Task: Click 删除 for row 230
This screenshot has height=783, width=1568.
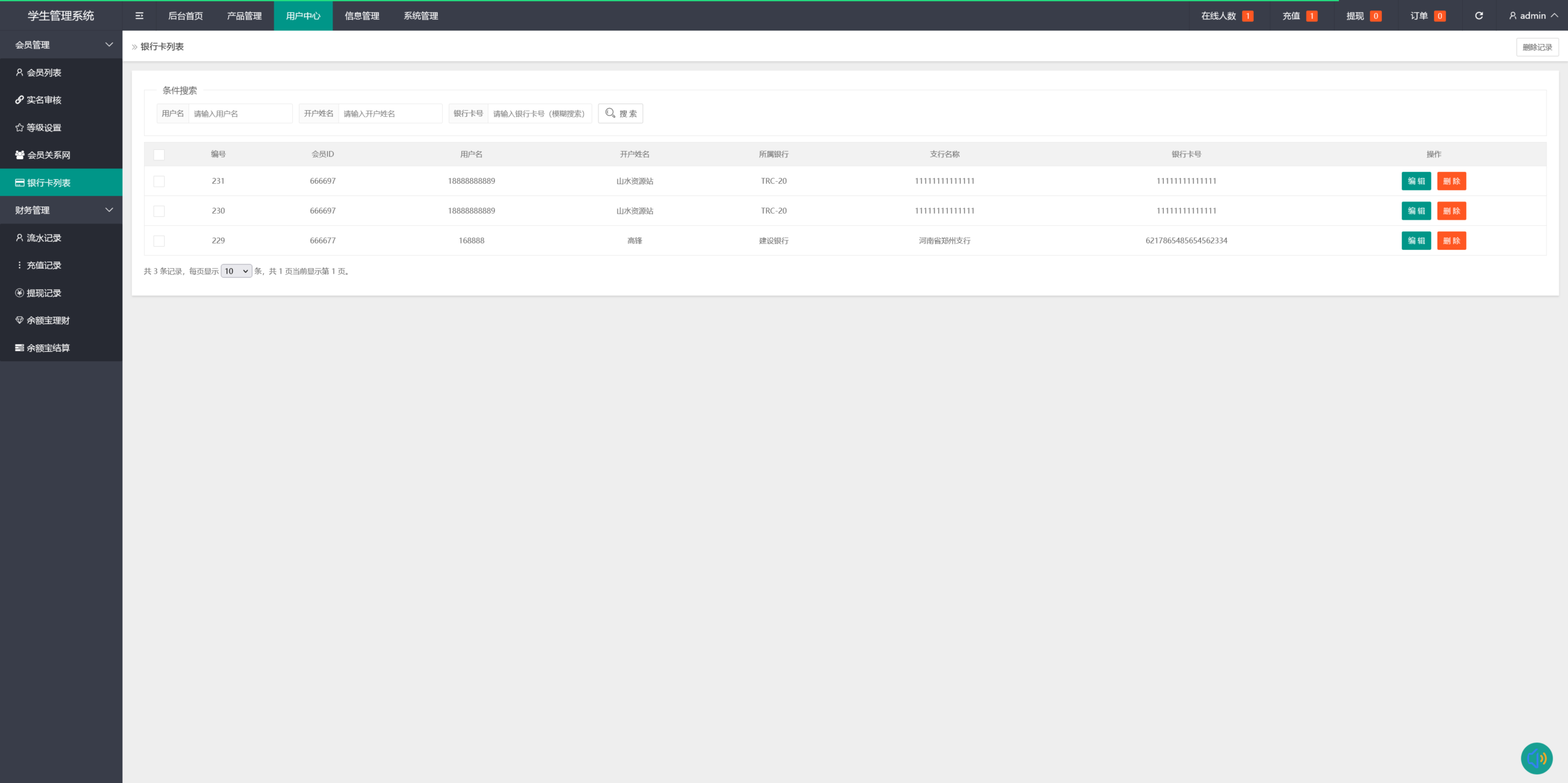Action: 1452,211
